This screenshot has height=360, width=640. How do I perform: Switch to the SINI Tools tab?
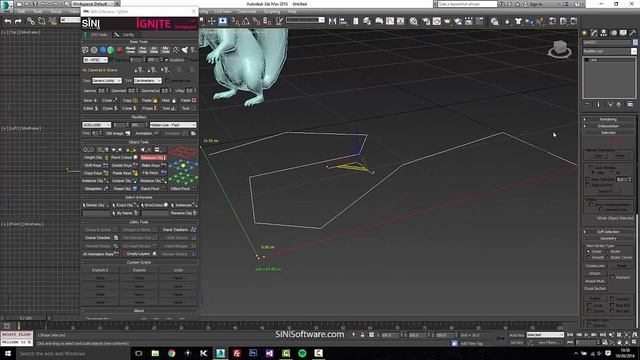pos(96,35)
